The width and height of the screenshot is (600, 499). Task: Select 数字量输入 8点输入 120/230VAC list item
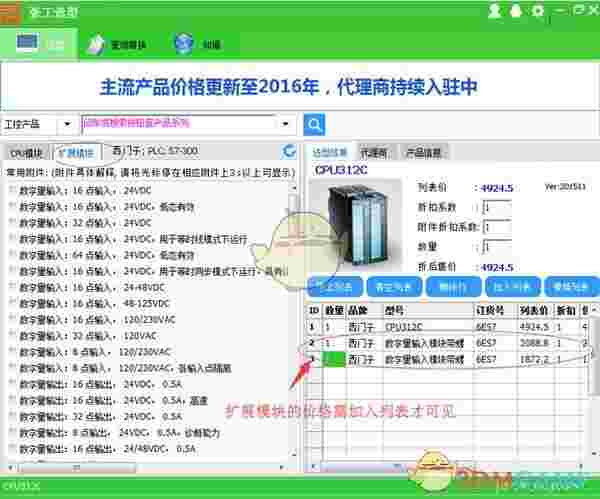pos(95,352)
